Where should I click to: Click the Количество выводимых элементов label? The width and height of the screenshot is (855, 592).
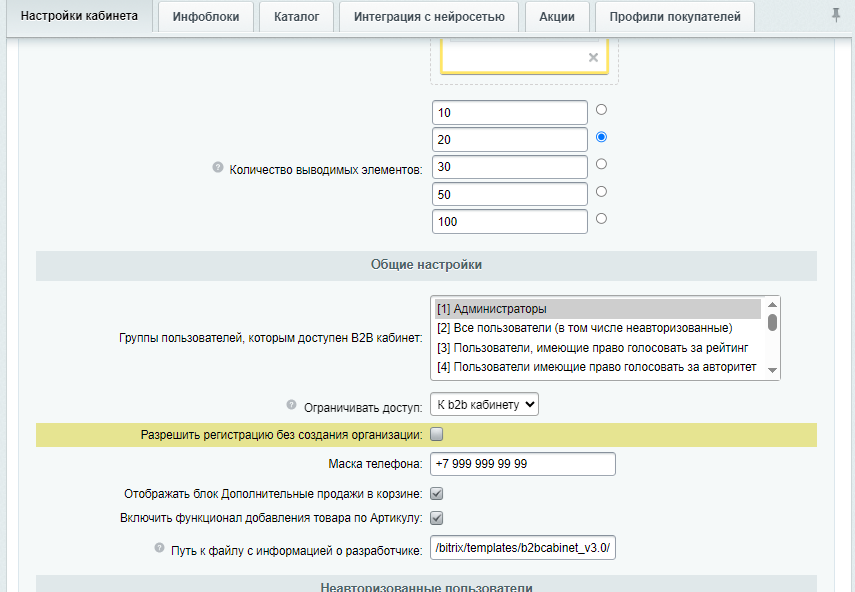point(326,170)
